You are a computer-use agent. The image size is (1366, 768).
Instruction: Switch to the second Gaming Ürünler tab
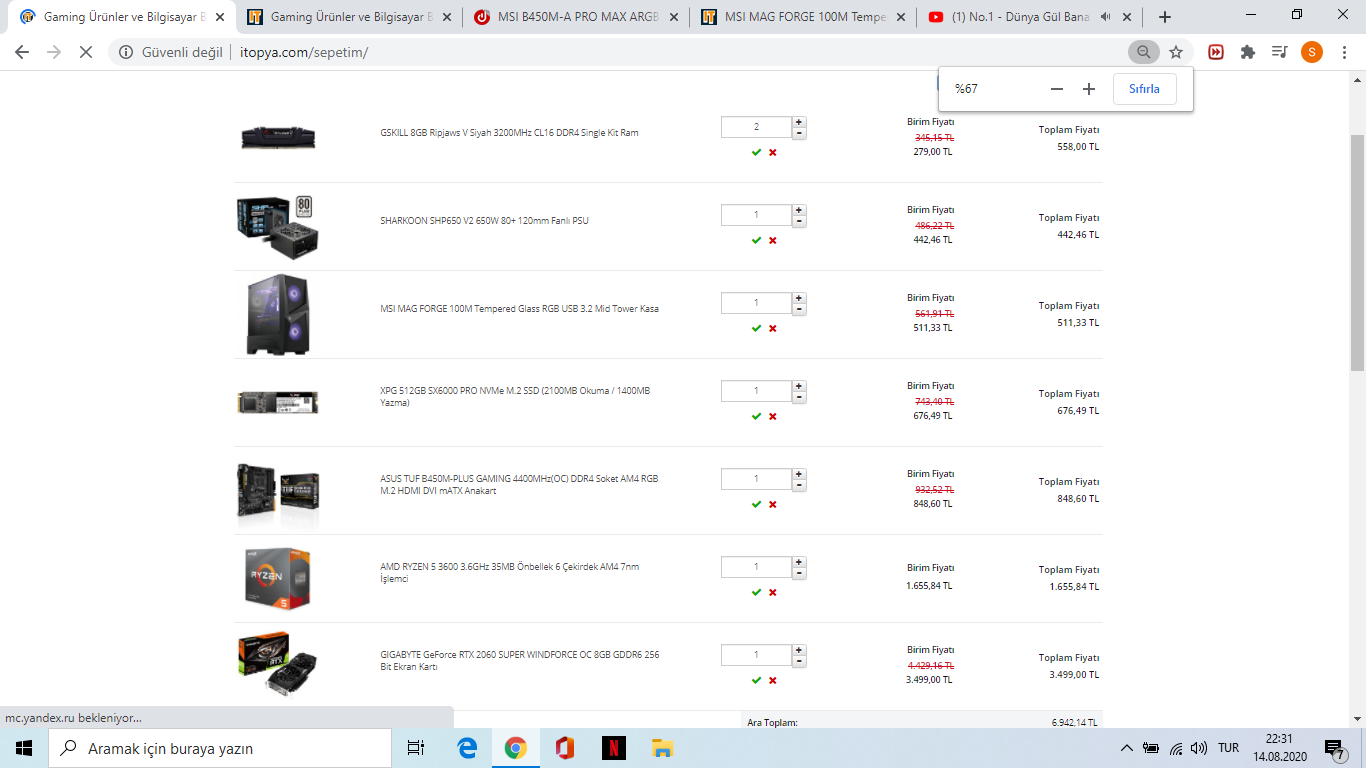[348, 17]
